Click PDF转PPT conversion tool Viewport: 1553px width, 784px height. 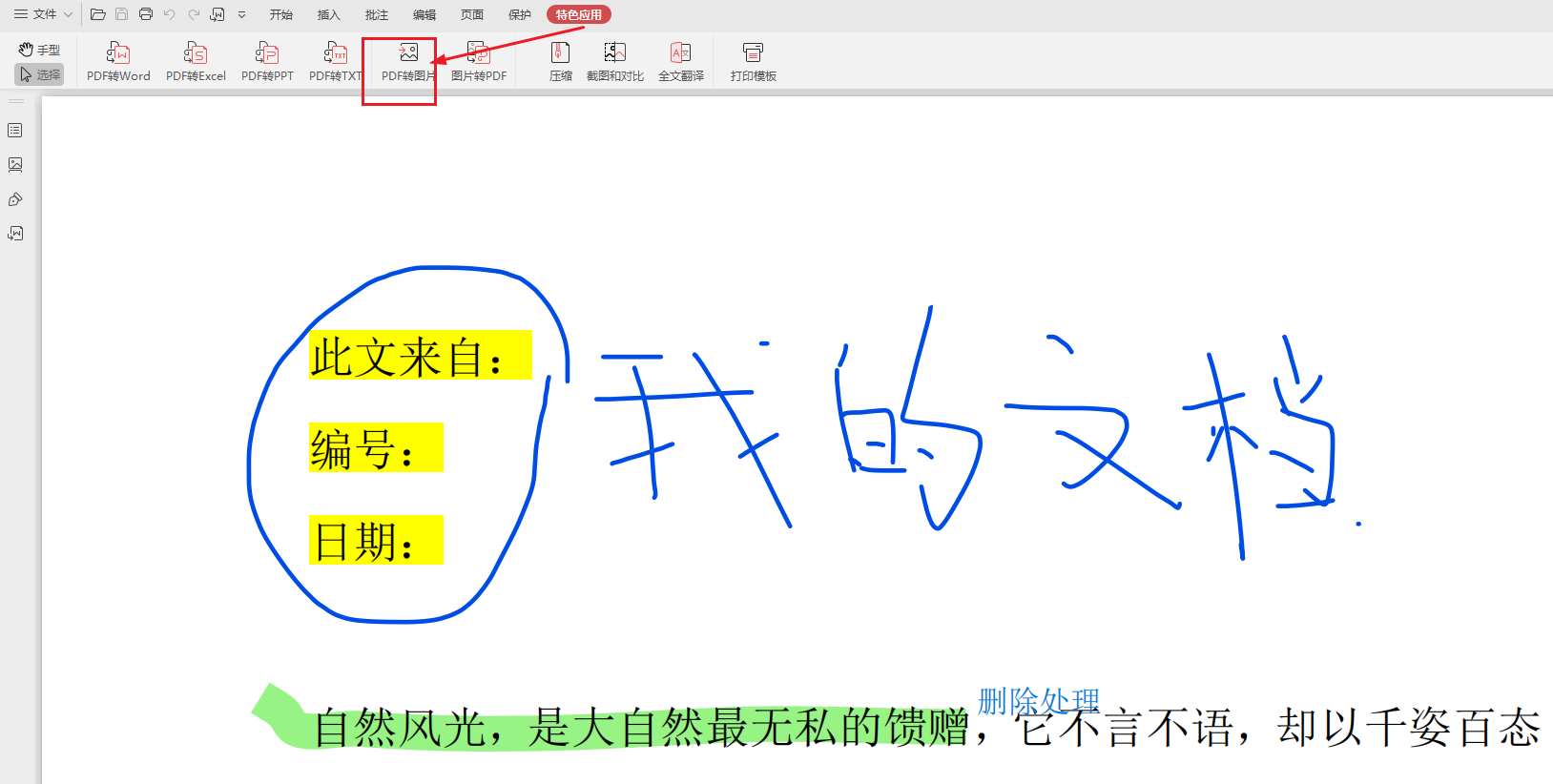[x=267, y=62]
